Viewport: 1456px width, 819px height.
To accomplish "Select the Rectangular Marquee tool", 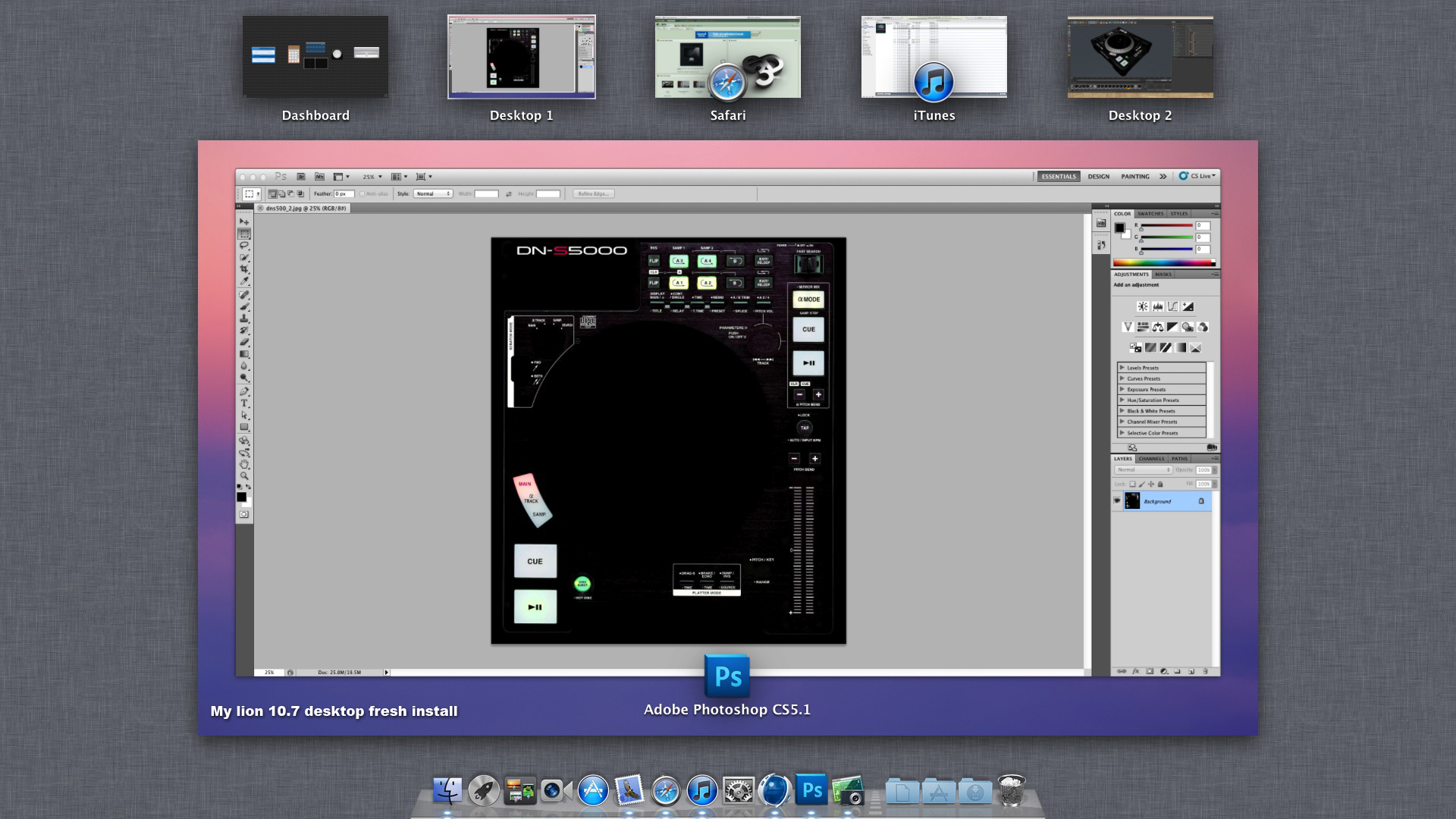I will [244, 234].
